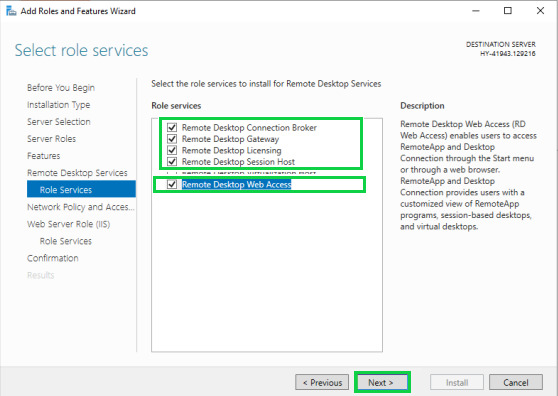
Task: Cancel the wizard
Action: 516,382
